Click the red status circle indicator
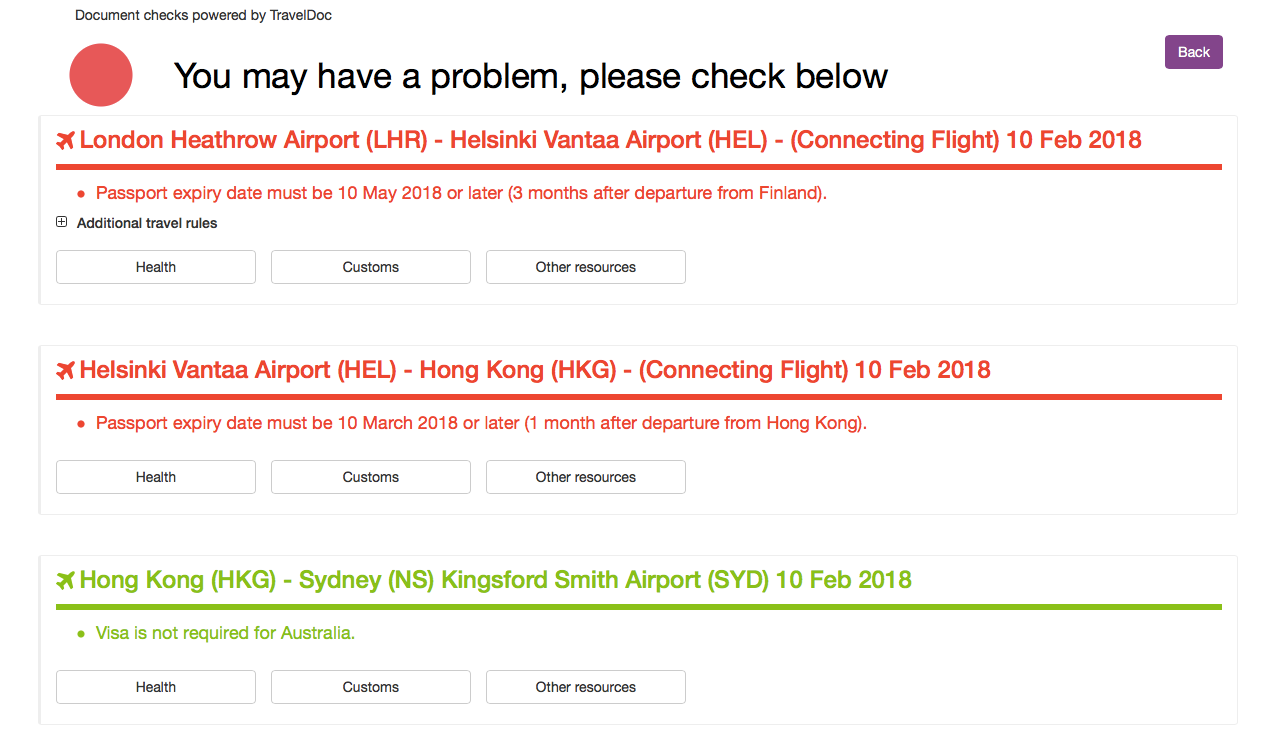Viewport: 1287px width, 738px height. 101,75
